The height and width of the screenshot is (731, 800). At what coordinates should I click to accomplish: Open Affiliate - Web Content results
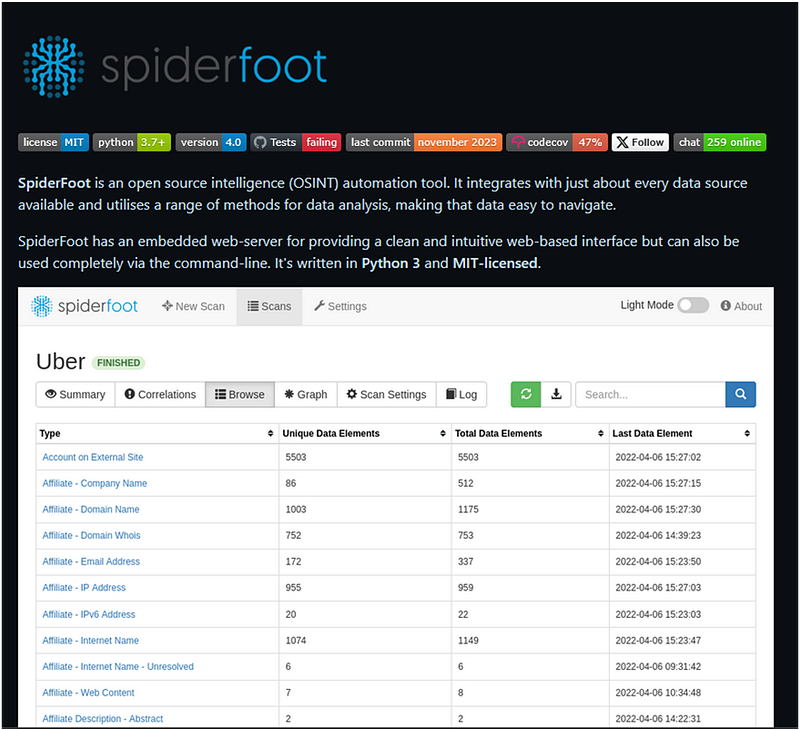pos(88,692)
